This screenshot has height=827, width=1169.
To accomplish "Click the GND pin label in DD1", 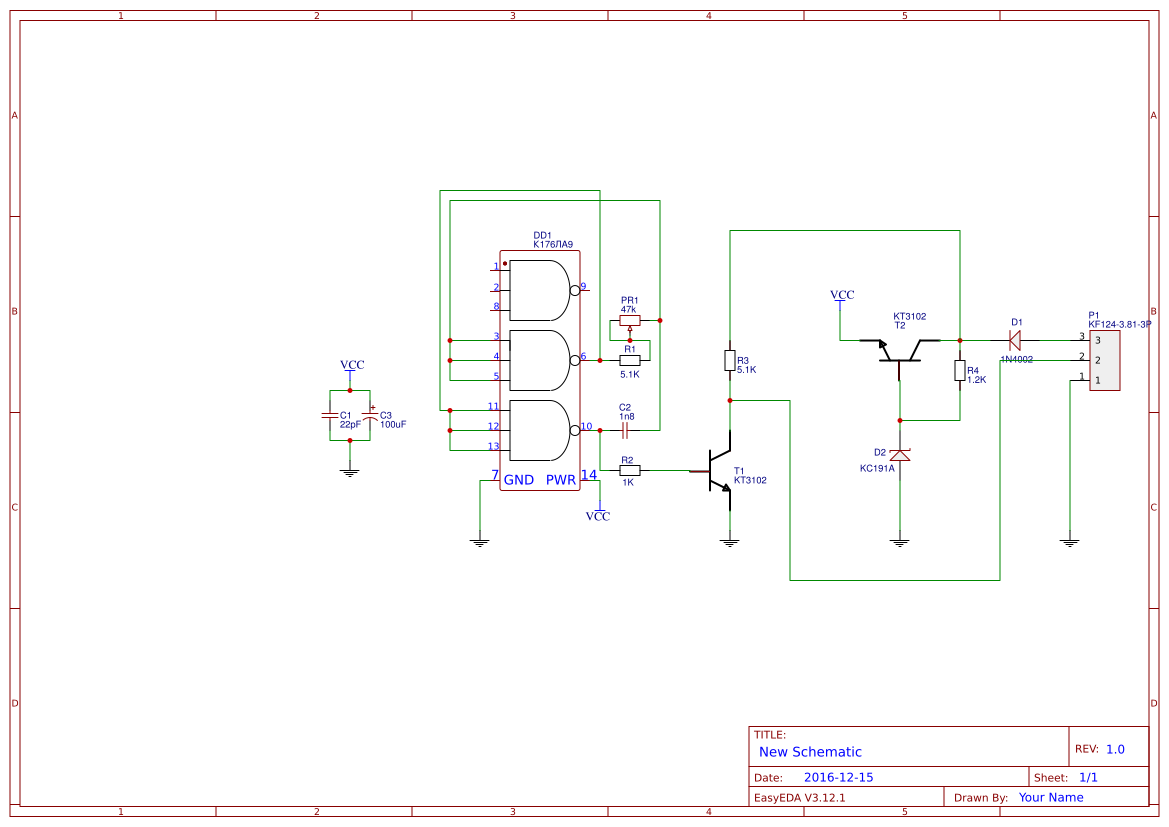I will (x=519, y=480).
